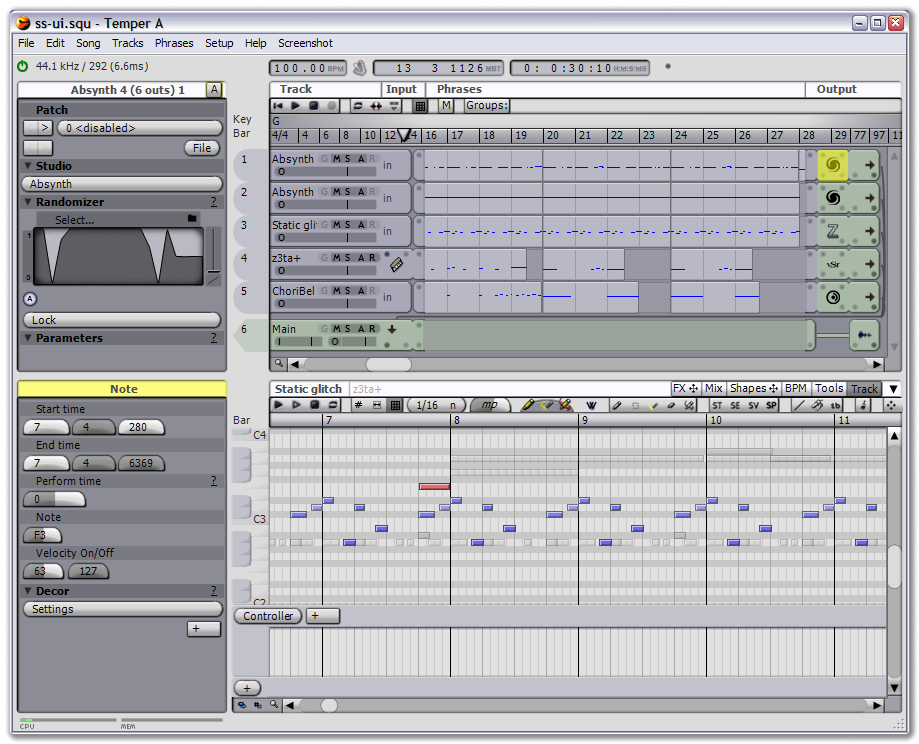Switch to the Shapes tab in phrase editor
Screen dimensions: 919x744
[x=754, y=388]
